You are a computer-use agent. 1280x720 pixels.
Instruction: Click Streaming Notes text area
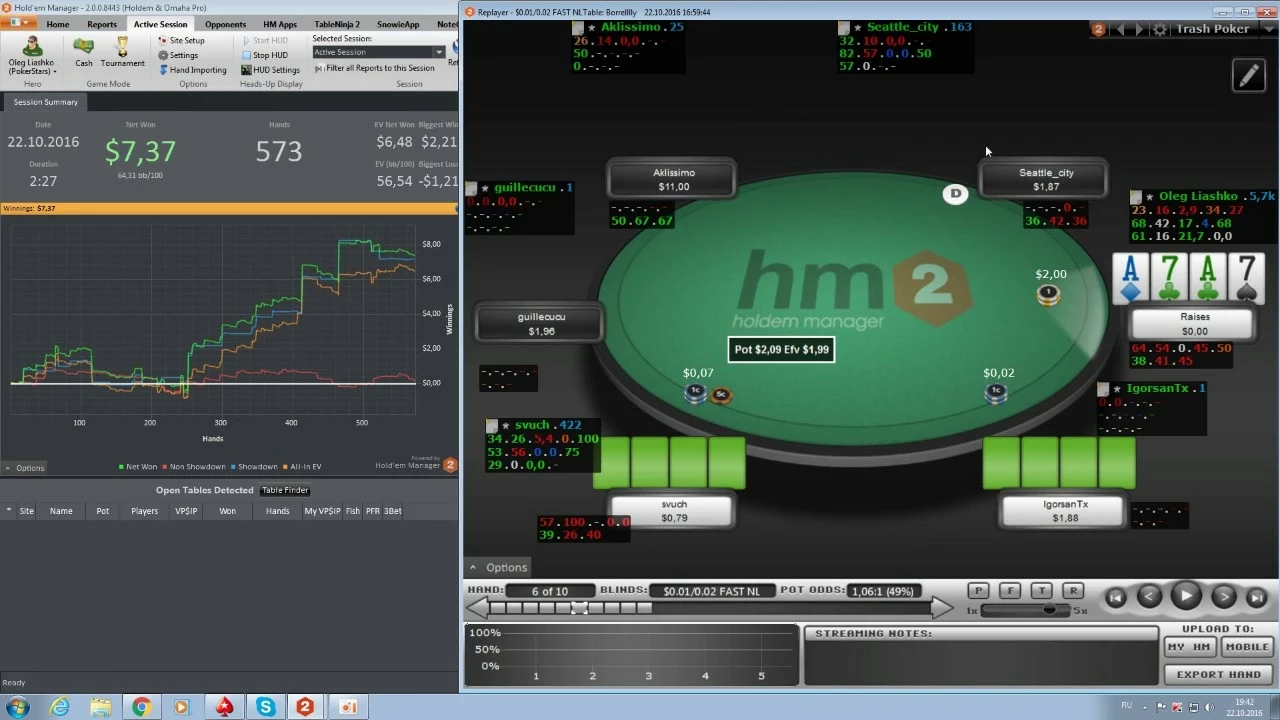click(980, 661)
